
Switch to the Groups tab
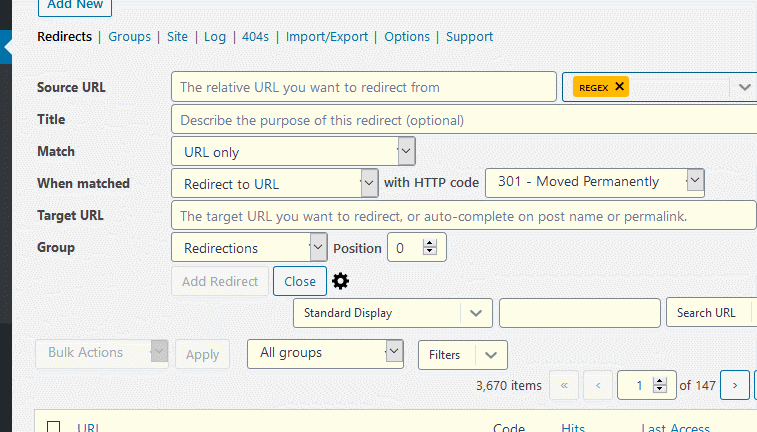point(129,37)
